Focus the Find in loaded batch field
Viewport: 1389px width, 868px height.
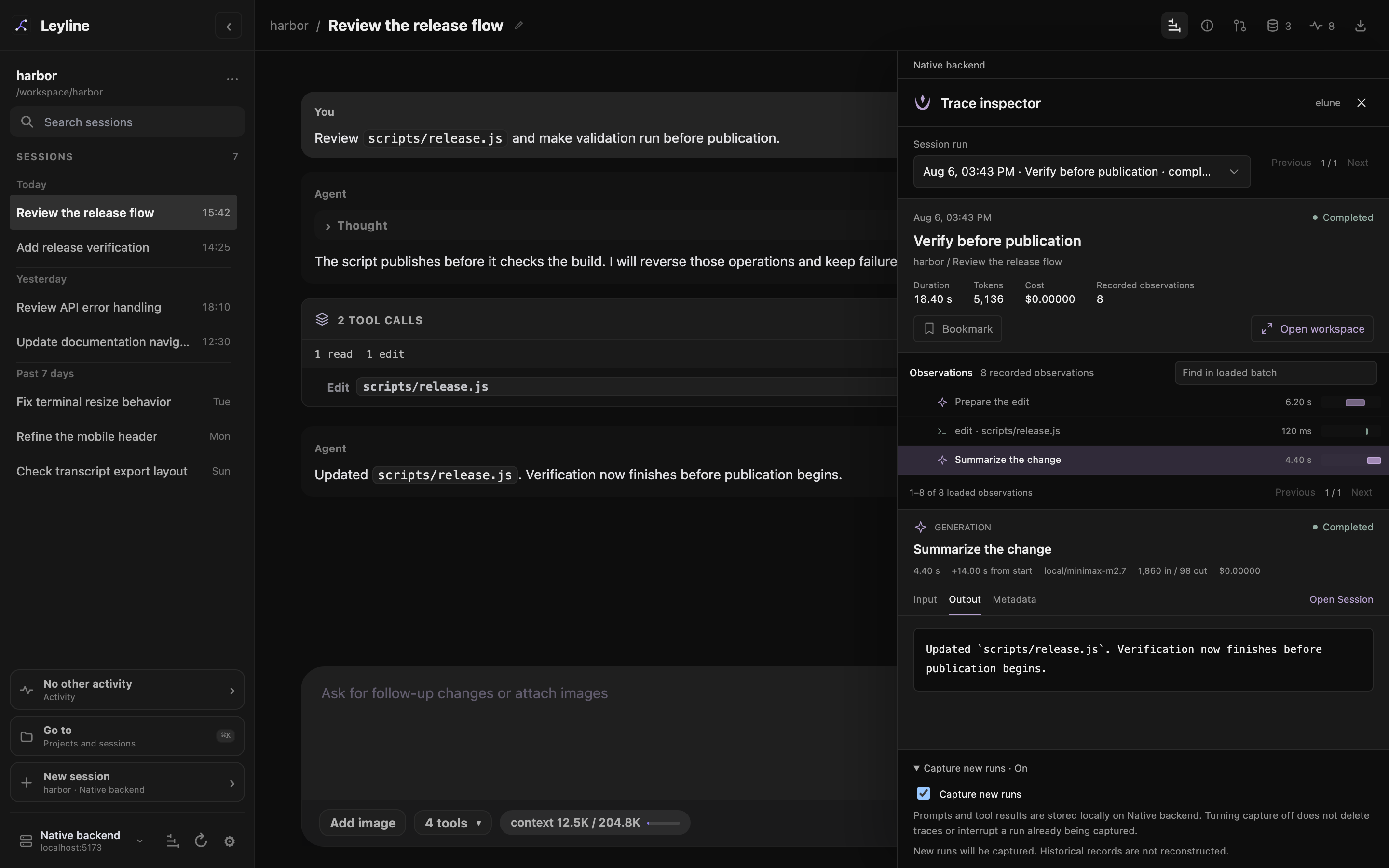[x=1275, y=373]
